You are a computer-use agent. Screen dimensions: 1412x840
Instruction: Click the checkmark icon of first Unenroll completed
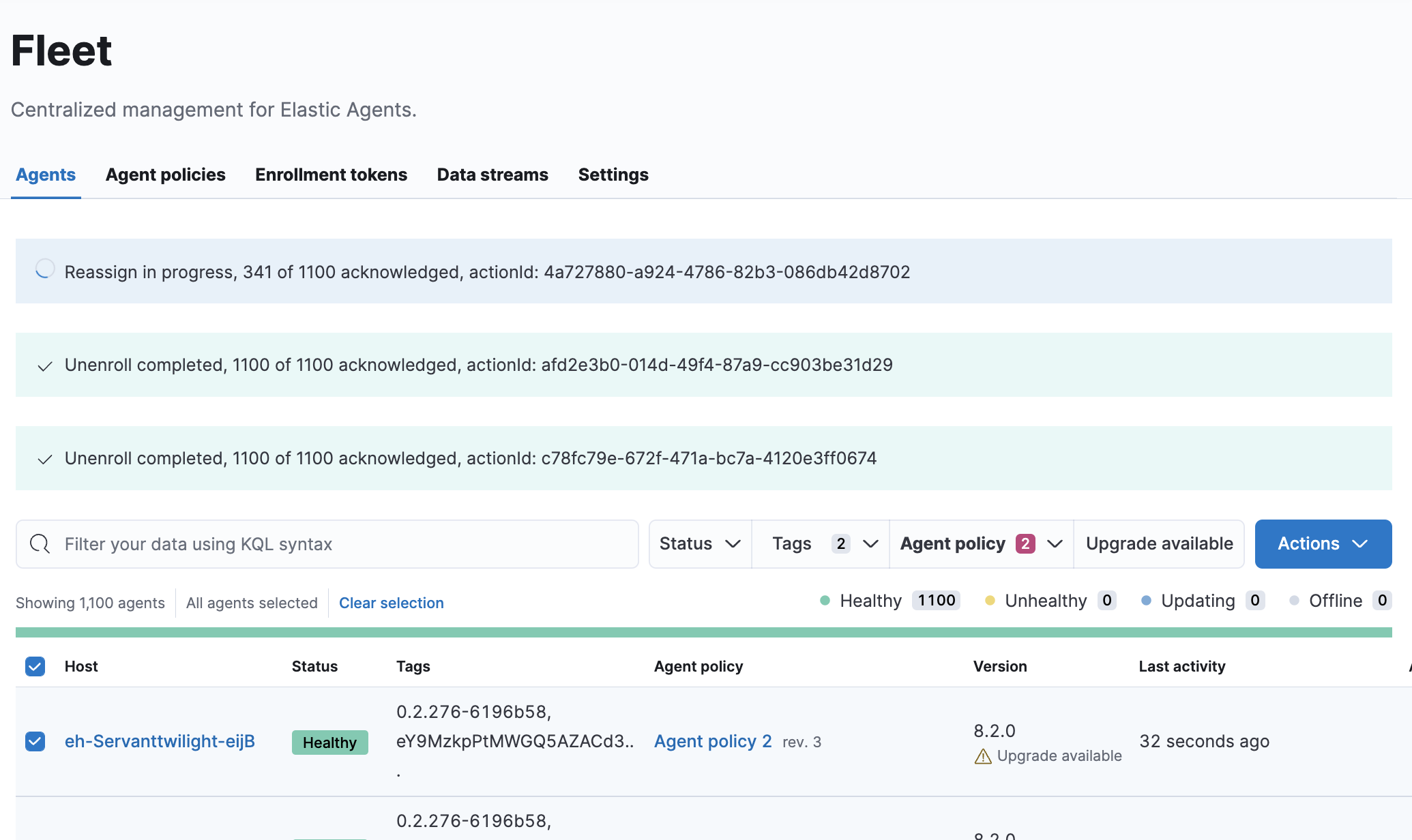45,366
